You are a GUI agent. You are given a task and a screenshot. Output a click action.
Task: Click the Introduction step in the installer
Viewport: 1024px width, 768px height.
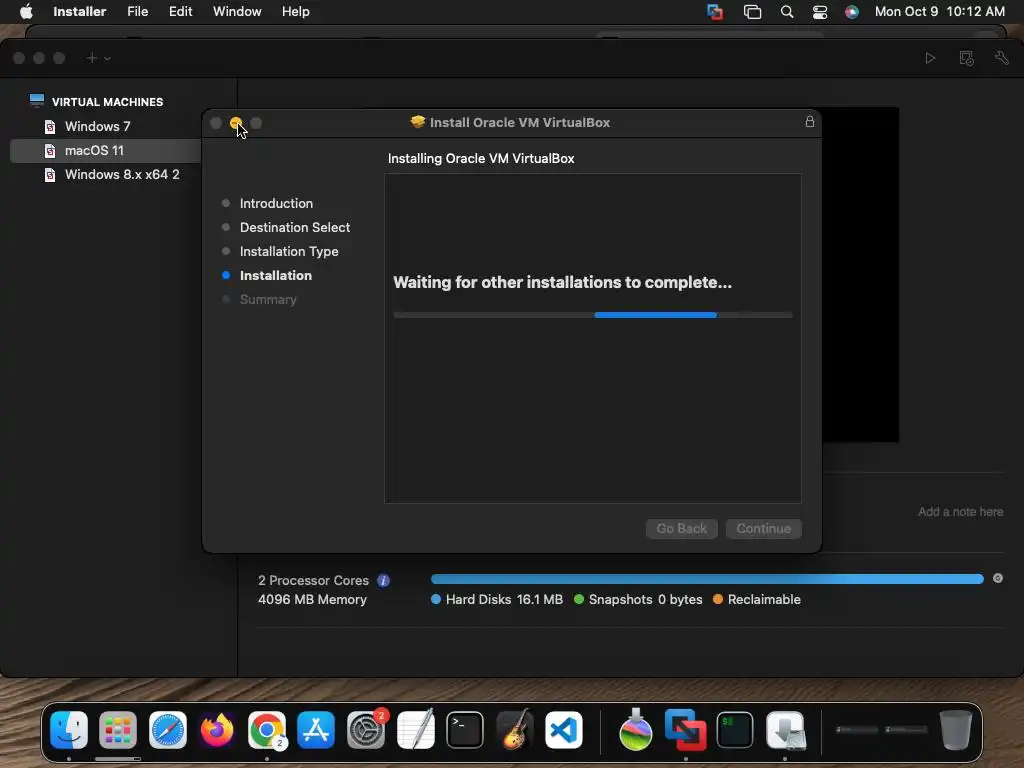click(x=276, y=204)
